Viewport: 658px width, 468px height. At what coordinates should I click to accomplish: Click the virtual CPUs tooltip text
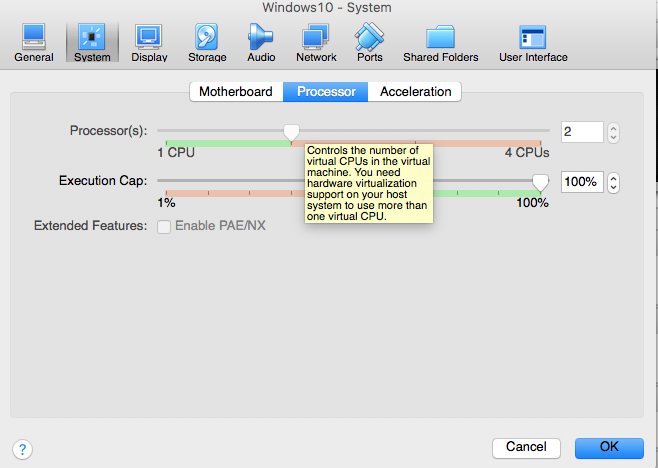pyautogui.click(x=368, y=183)
